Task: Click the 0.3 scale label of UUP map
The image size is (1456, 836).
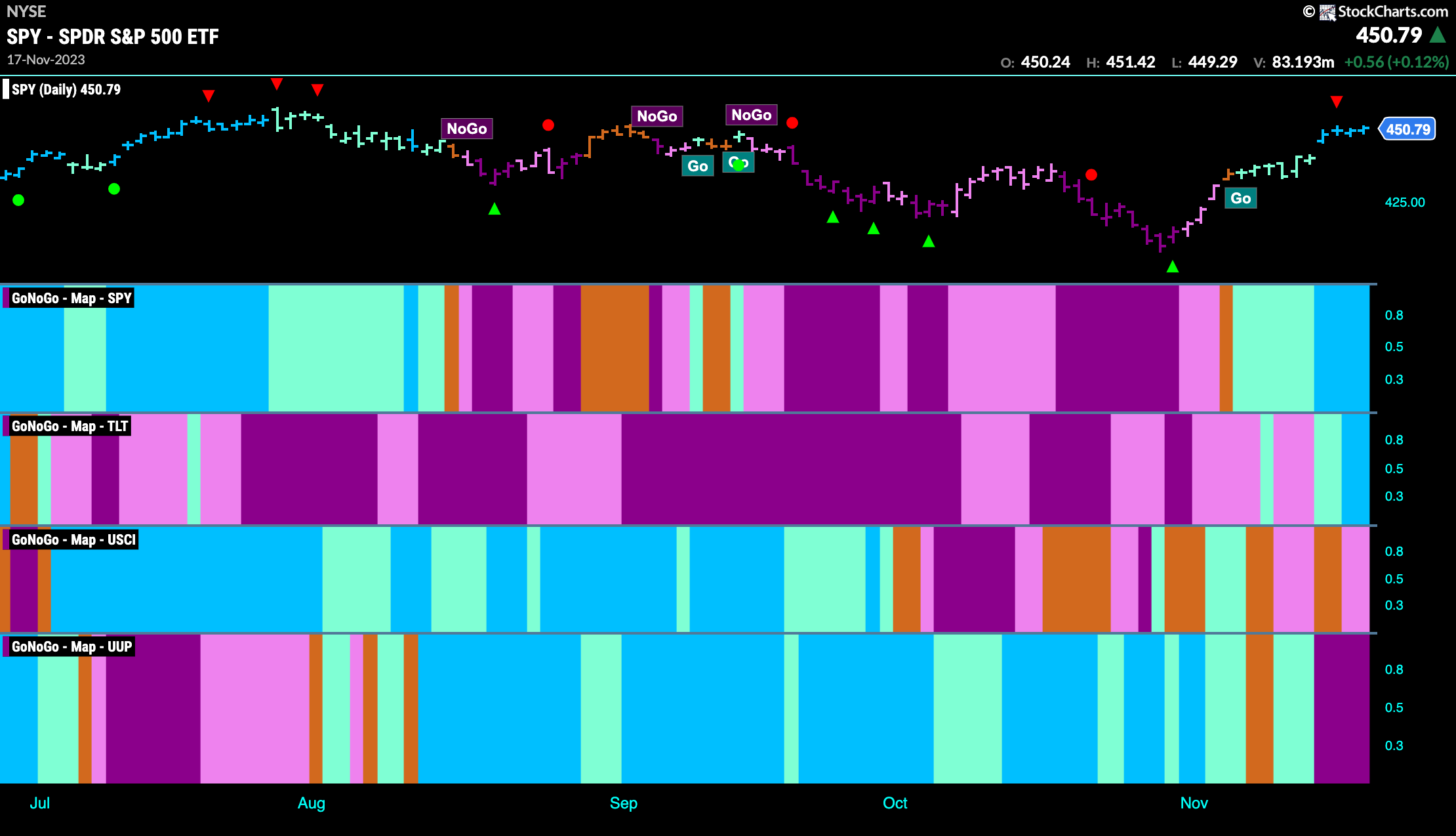Action: [1394, 746]
